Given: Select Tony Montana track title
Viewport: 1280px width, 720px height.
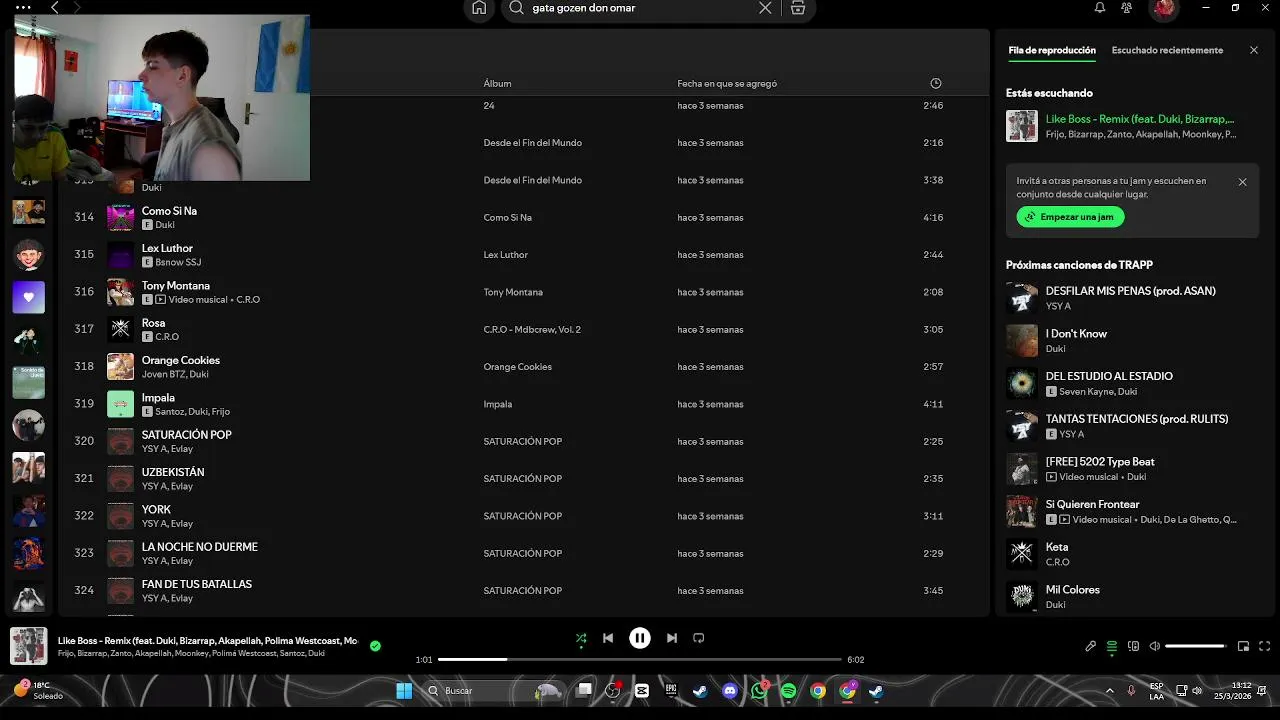Looking at the screenshot, I should click(176, 286).
